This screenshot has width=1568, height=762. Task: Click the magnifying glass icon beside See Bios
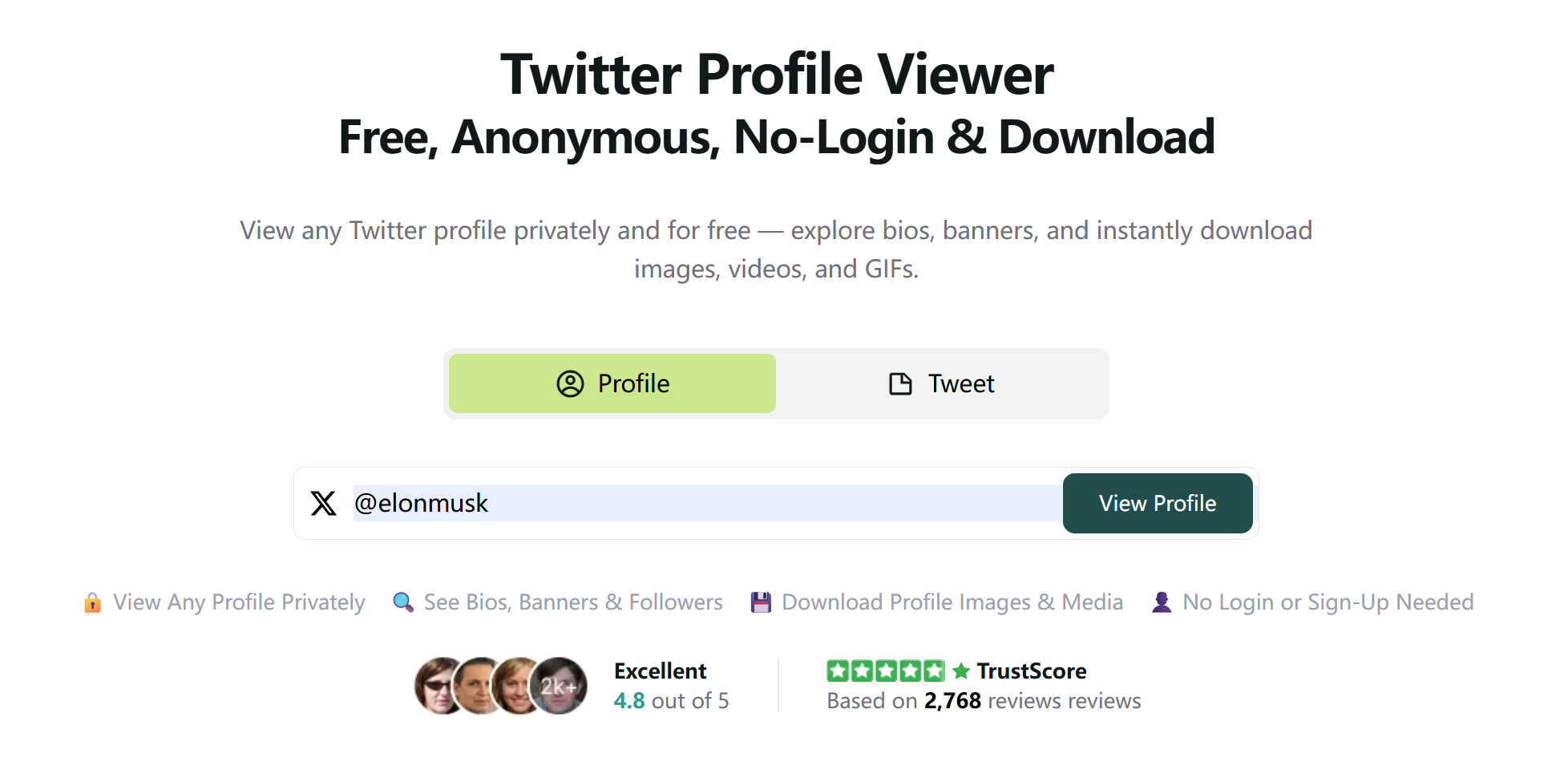pyautogui.click(x=403, y=602)
